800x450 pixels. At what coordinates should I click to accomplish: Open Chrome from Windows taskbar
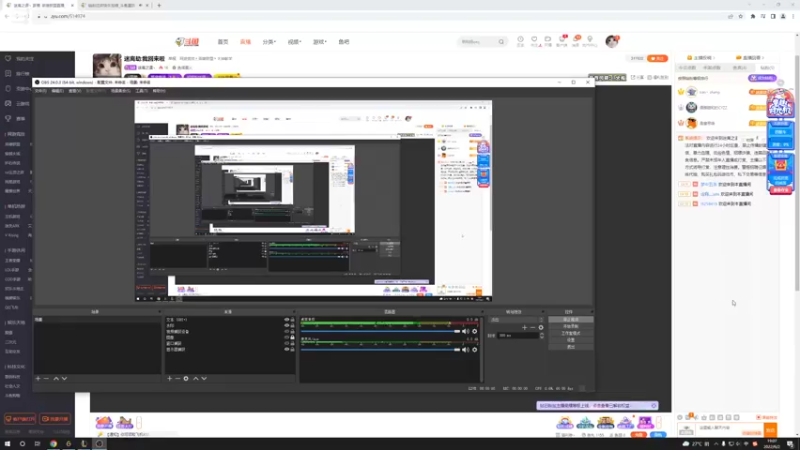[x=53, y=444]
